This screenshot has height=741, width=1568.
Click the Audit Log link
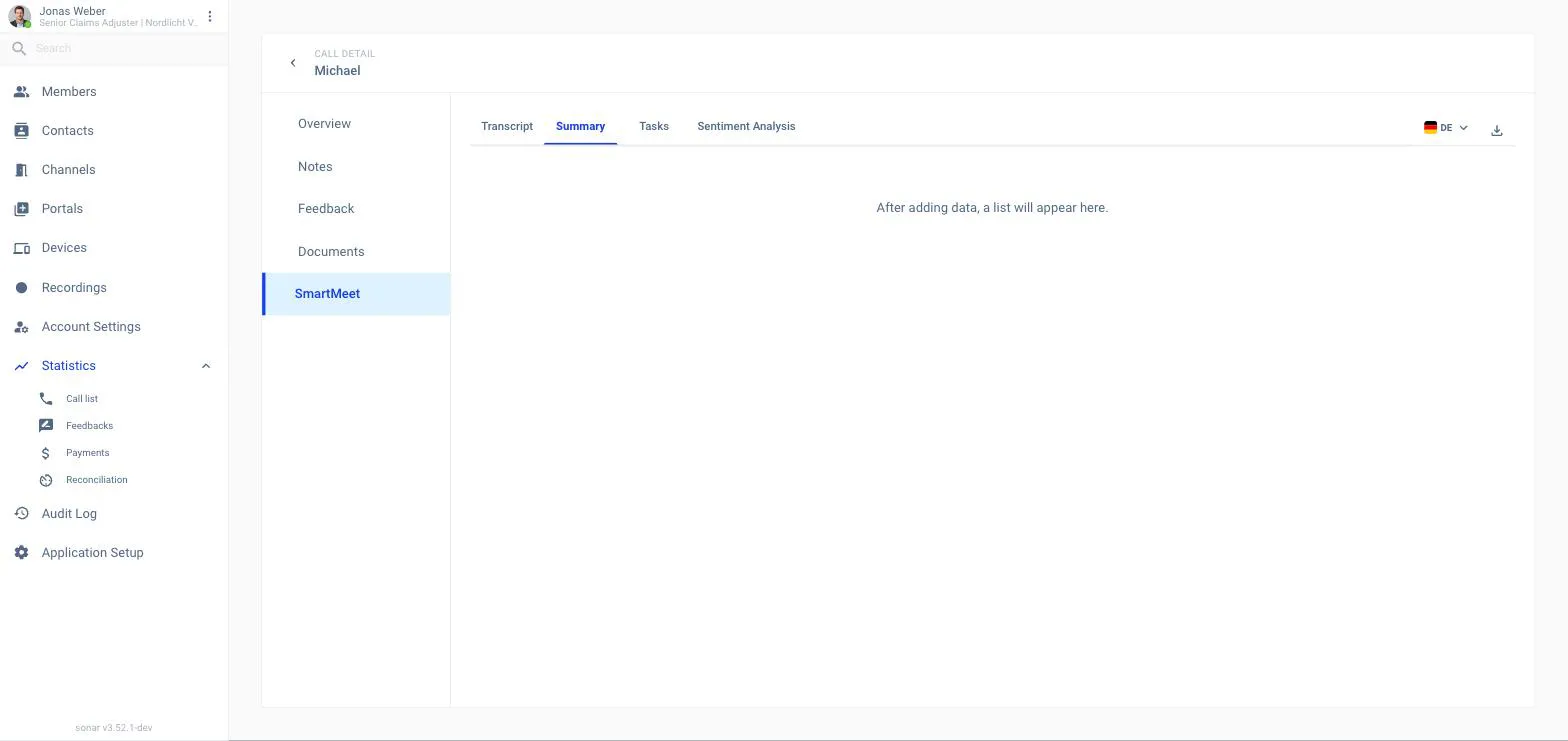pyautogui.click(x=69, y=514)
